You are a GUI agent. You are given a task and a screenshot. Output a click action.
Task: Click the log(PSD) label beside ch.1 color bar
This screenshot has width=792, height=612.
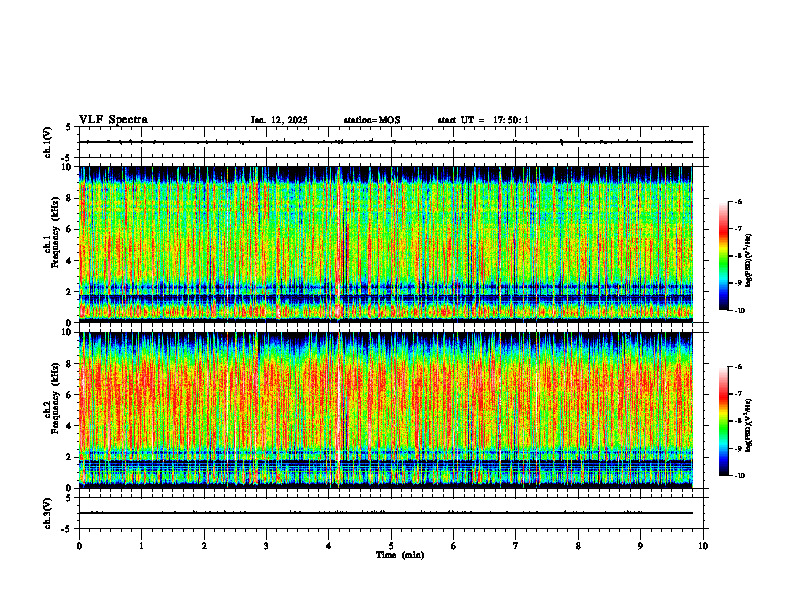pyautogui.click(x=749, y=261)
